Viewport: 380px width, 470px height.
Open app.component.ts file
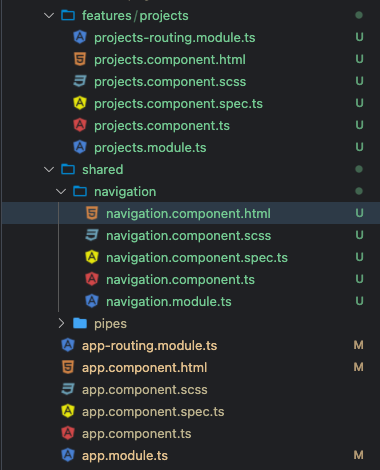(x=137, y=434)
